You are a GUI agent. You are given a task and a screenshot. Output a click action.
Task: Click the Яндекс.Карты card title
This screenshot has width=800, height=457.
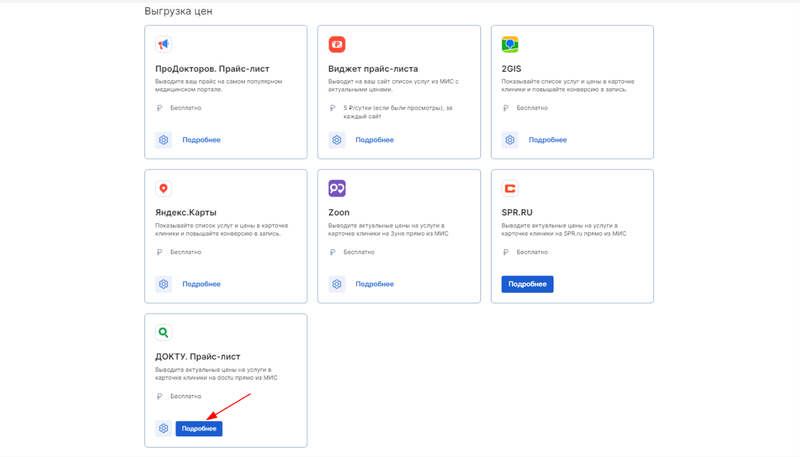click(186, 213)
